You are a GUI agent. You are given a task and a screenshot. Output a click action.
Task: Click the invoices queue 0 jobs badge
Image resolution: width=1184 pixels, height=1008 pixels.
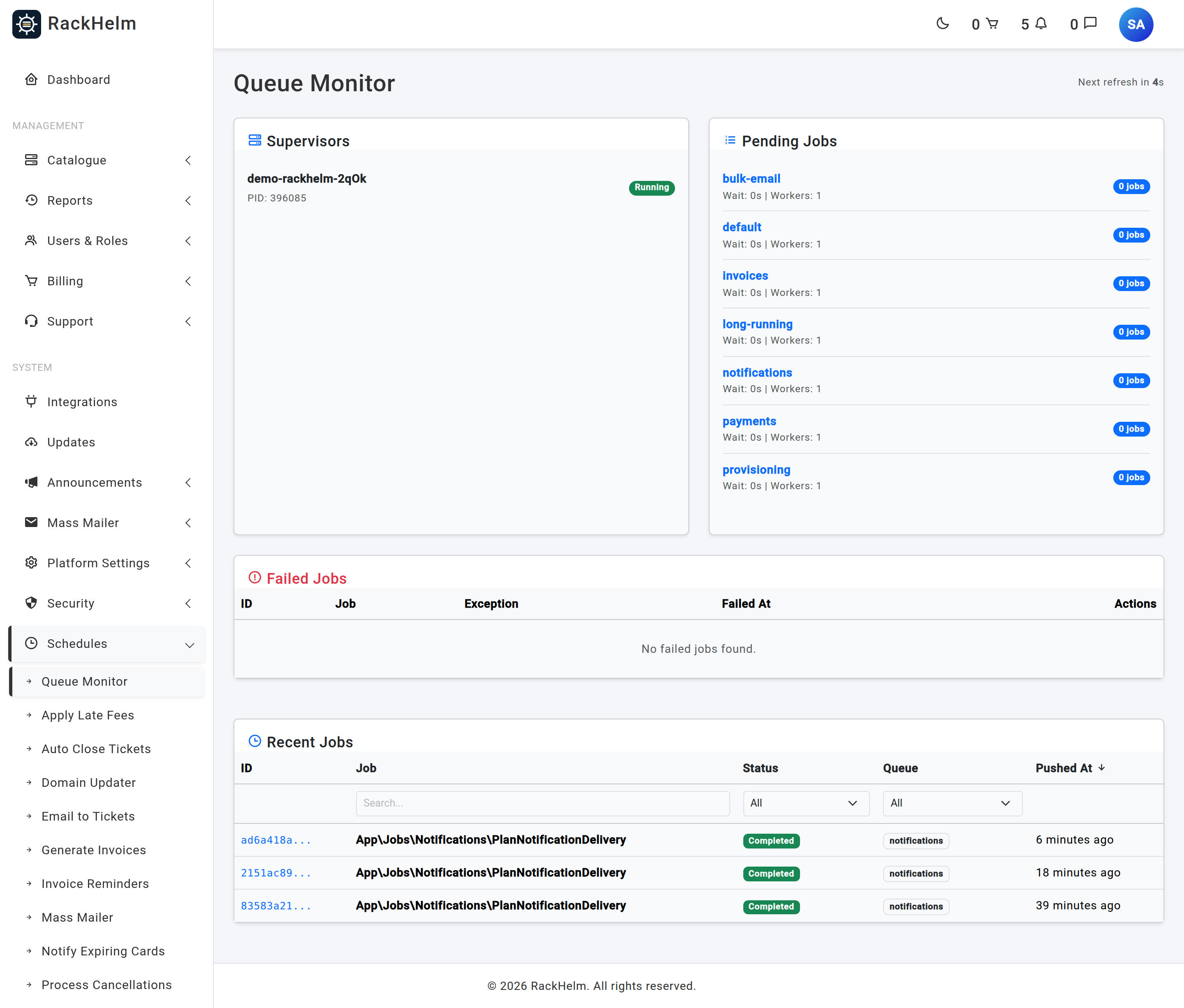[x=1131, y=283]
